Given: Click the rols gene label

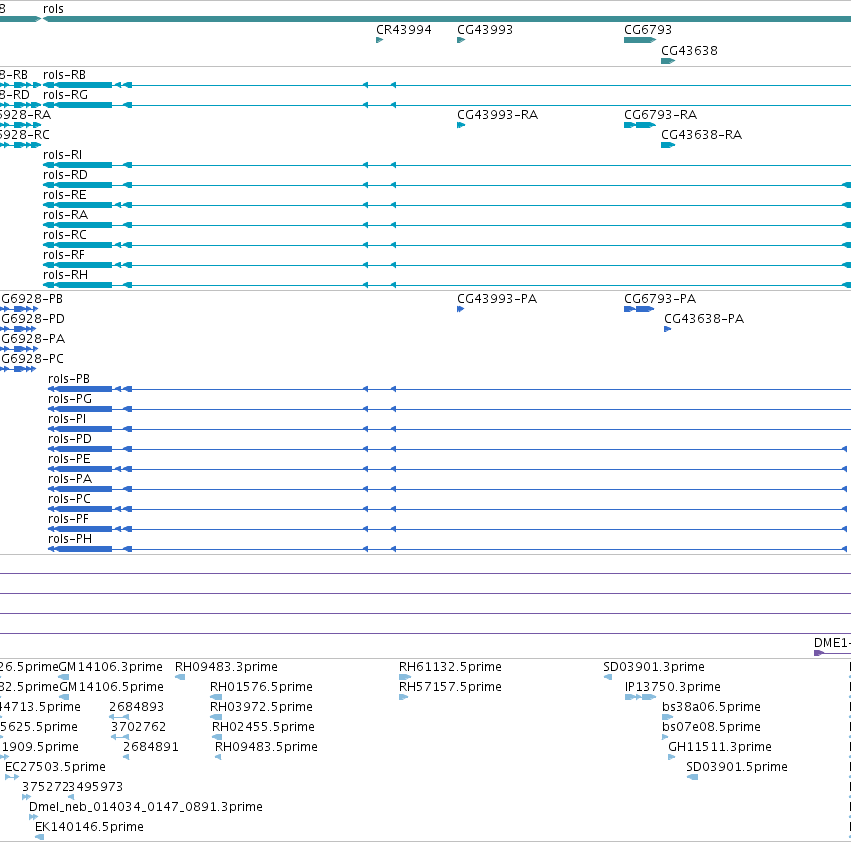Looking at the screenshot, I should click(x=53, y=9).
